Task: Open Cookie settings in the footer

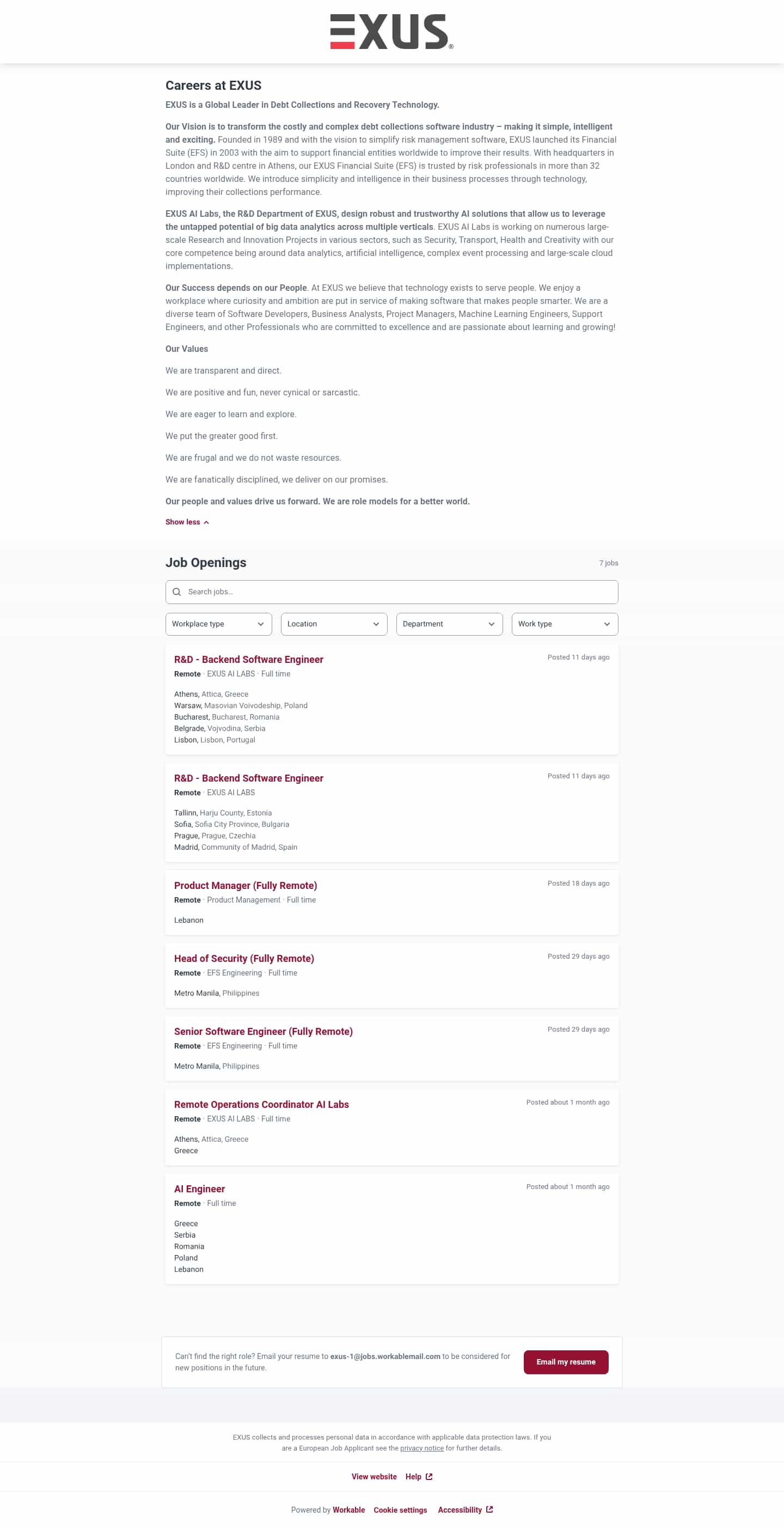Action: point(400,1510)
